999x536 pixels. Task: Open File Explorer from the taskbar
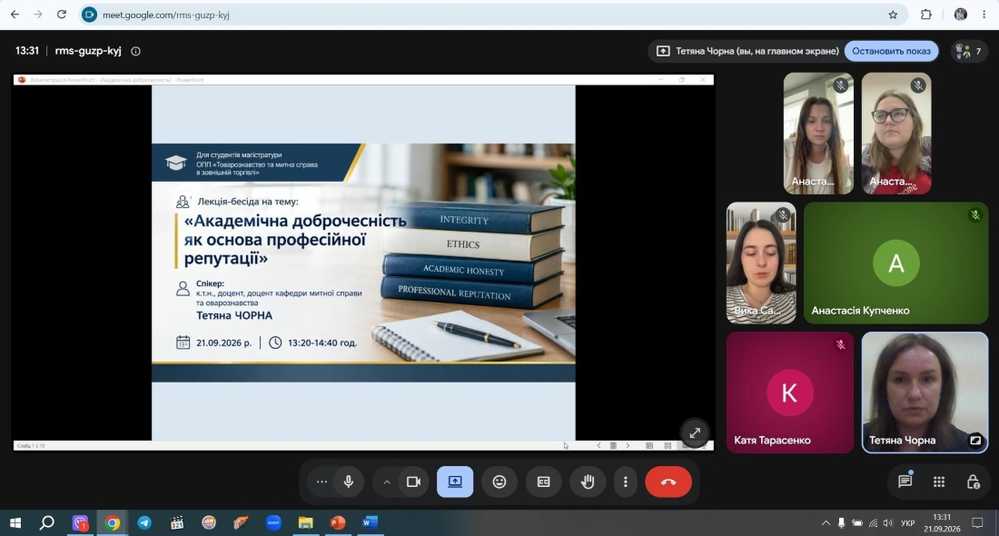(x=306, y=523)
